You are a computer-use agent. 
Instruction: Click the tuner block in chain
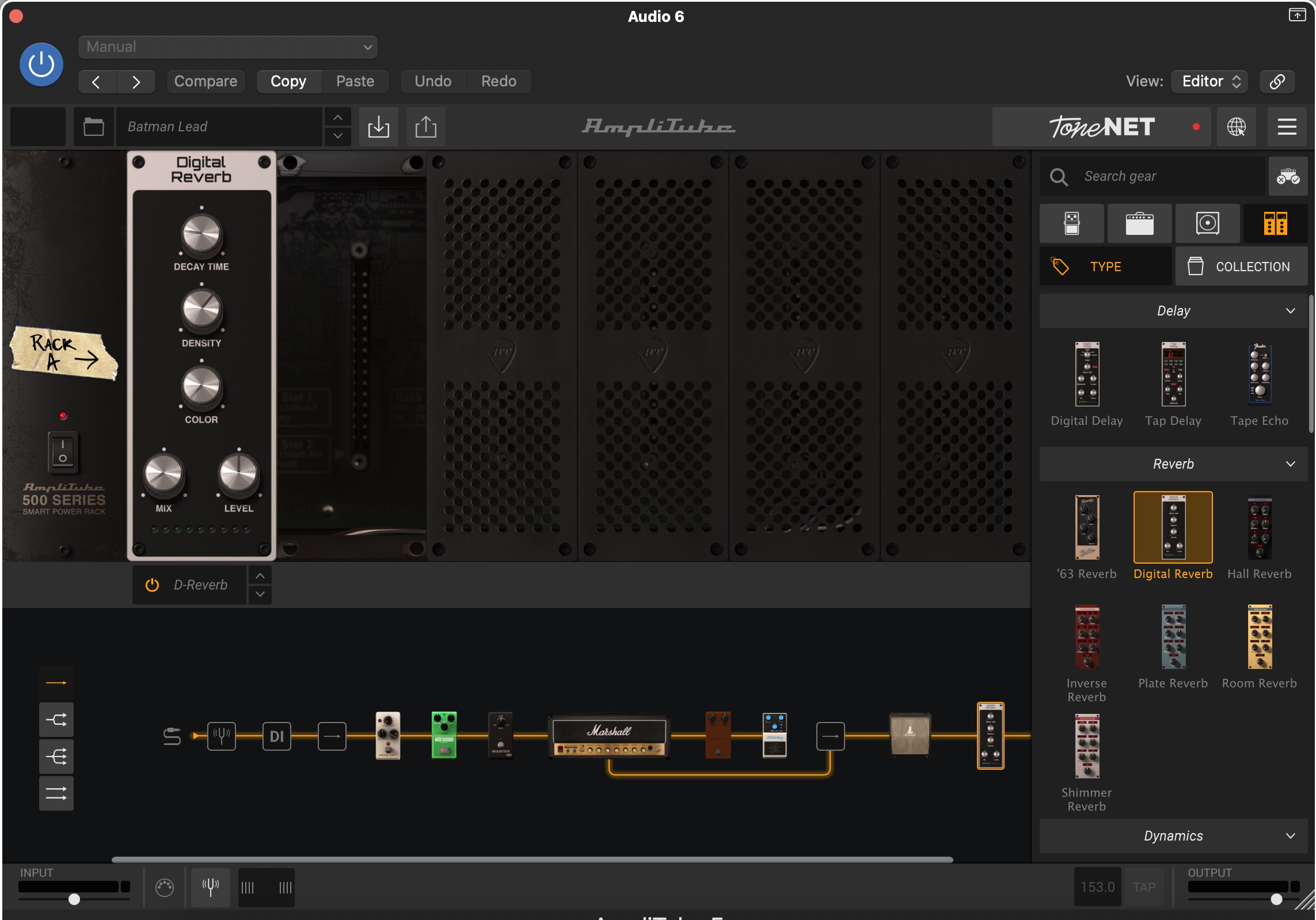(x=222, y=736)
